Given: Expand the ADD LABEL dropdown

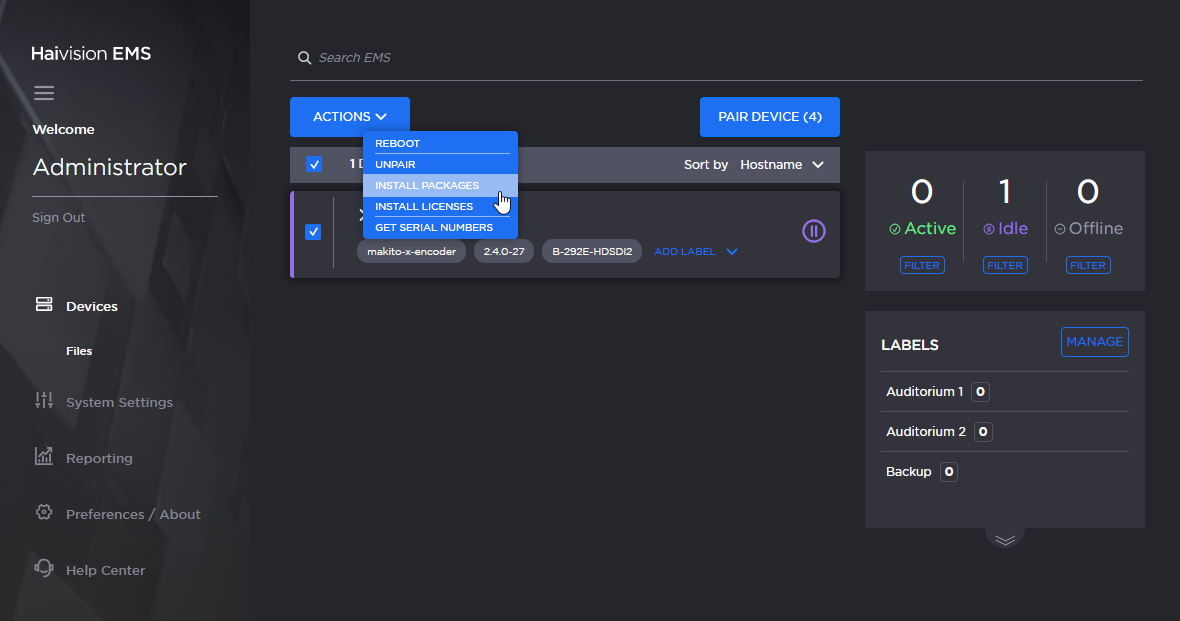Looking at the screenshot, I should click(695, 251).
